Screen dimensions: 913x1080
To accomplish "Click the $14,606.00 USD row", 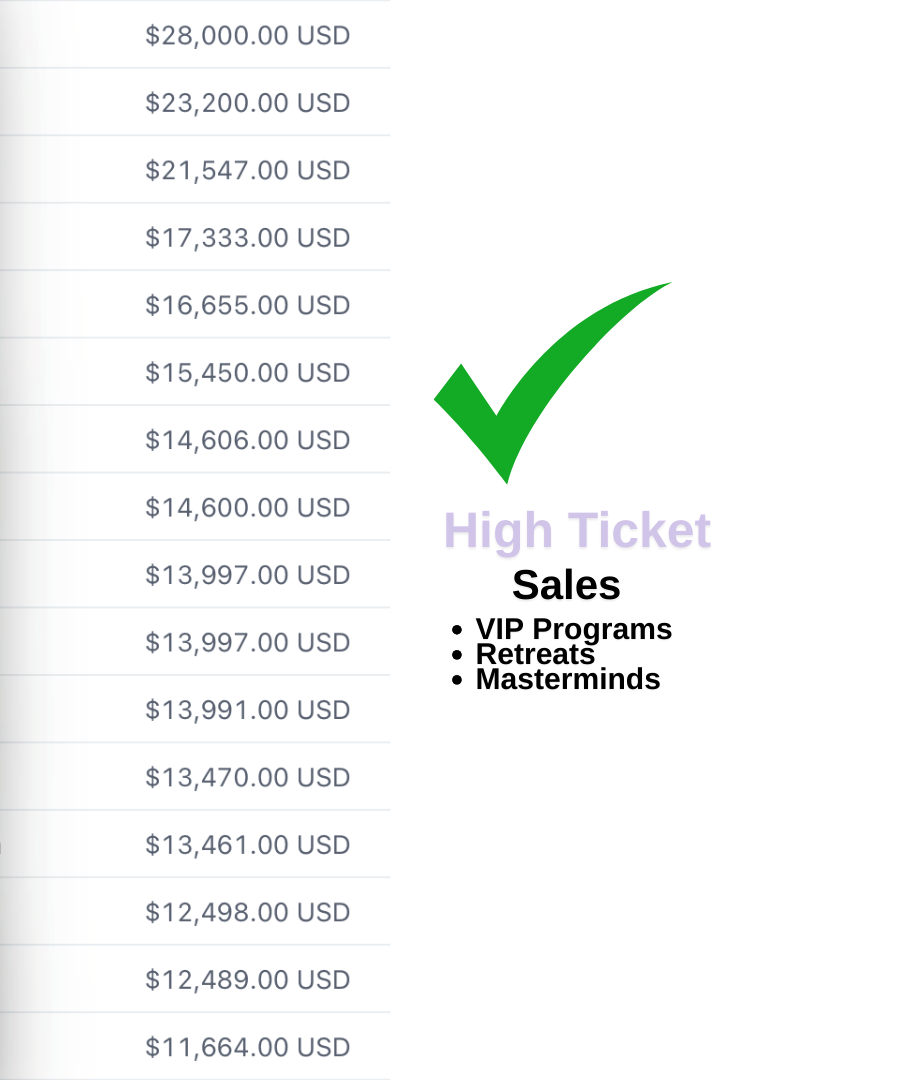I will (248, 440).
